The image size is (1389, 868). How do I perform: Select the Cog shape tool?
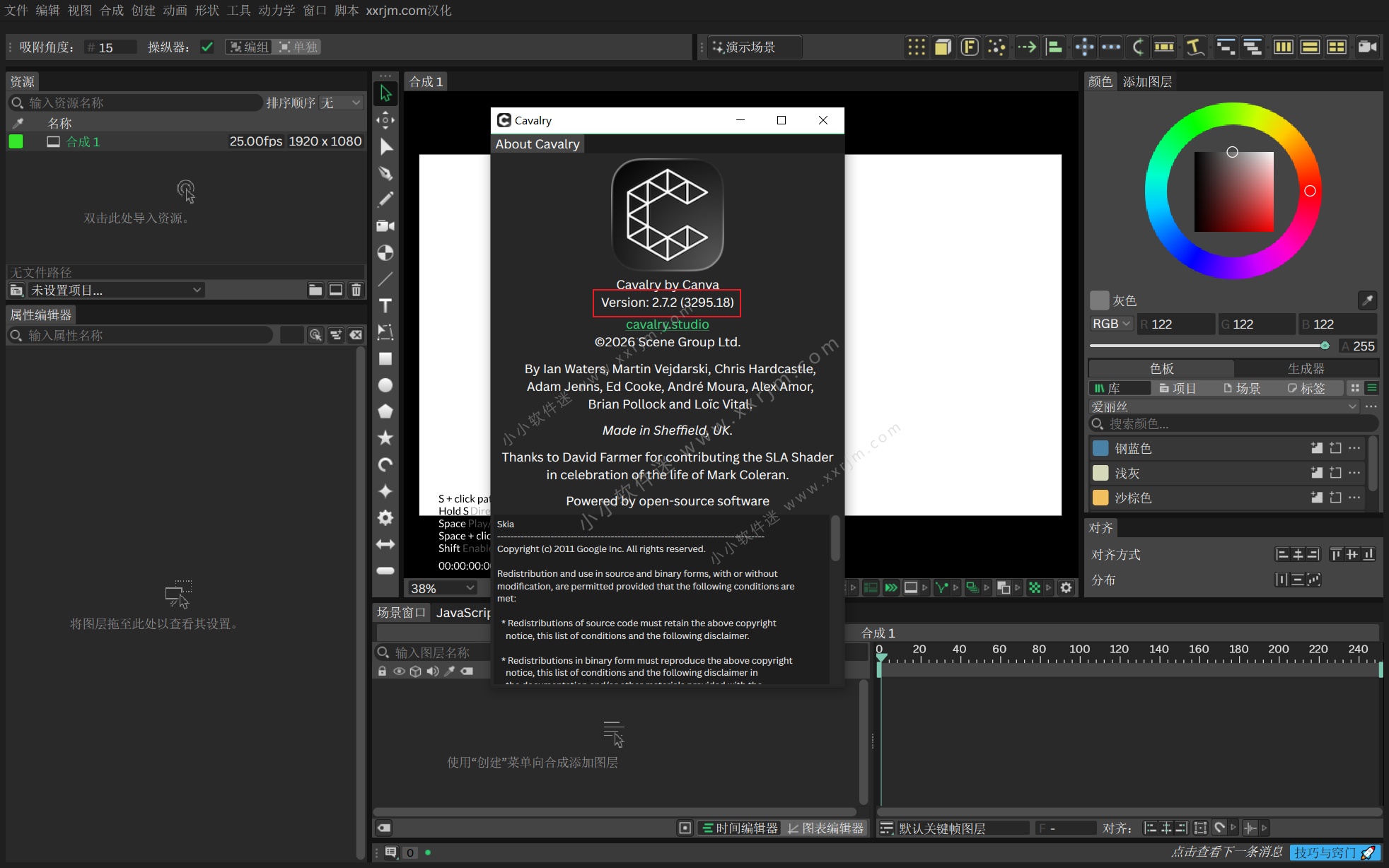[385, 517]
